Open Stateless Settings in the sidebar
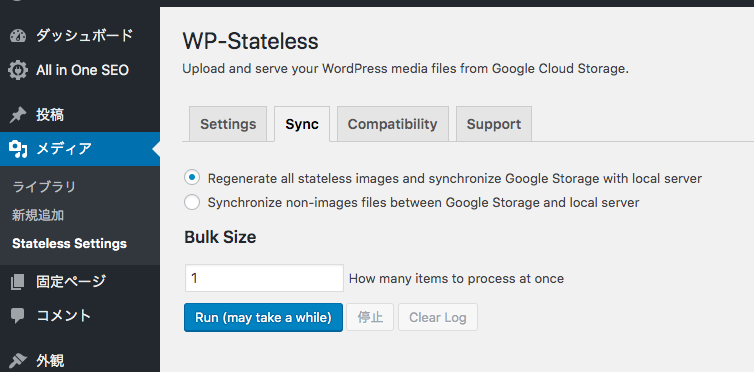This screenshot has width=754, height=372. point(70,244)
